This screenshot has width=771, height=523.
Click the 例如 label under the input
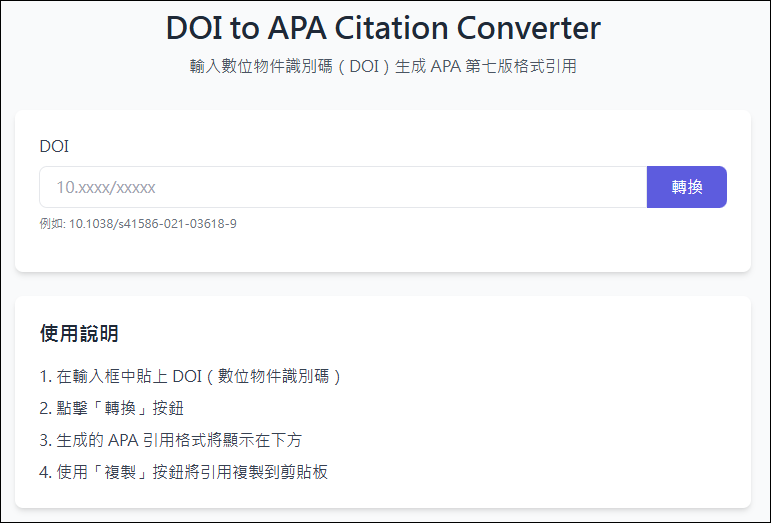pos(51,224)
